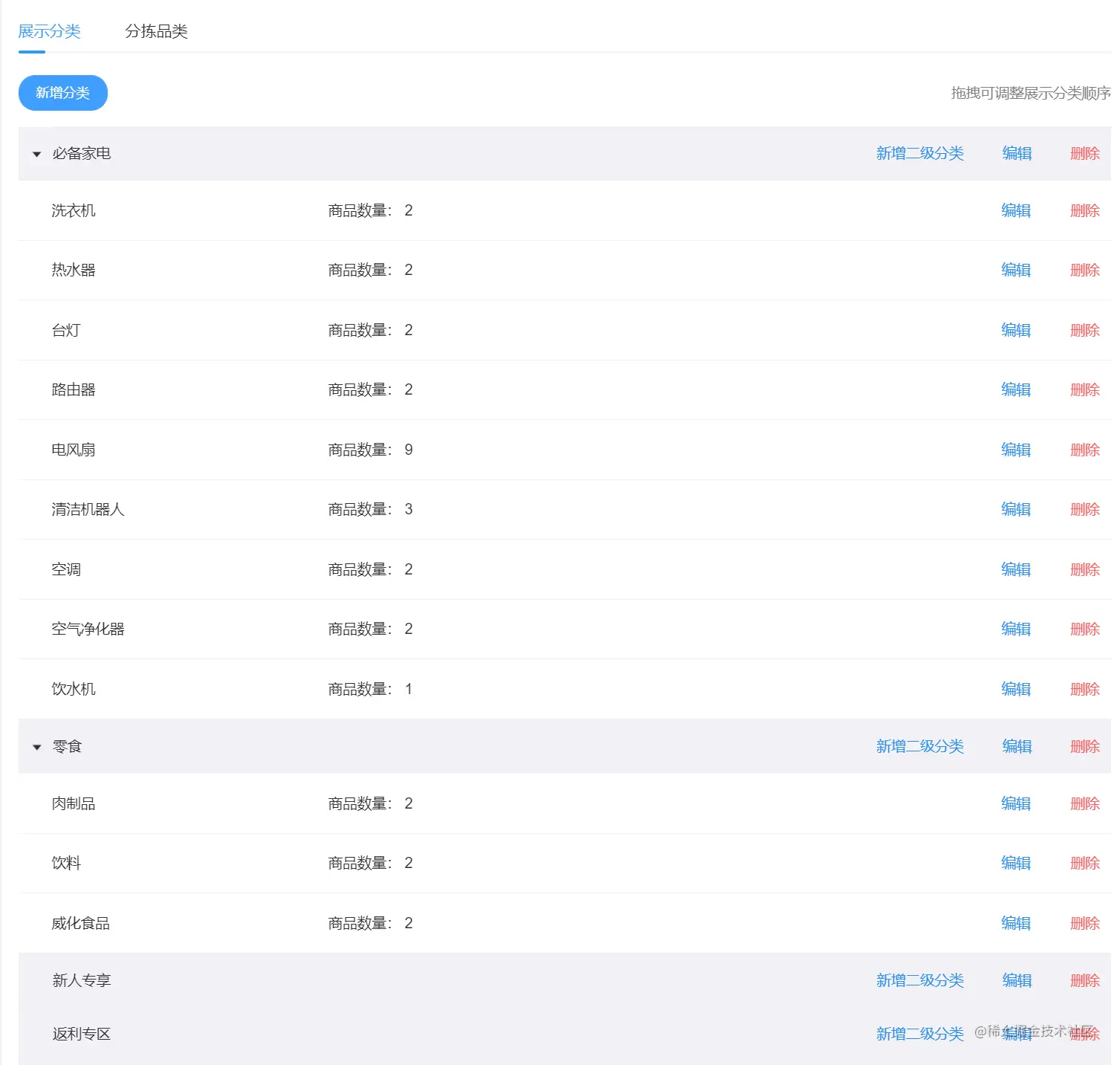The height and width of the screenshot is (1065, 1120).
Task: Delete the 饮水机 subcategory
Action: point(1084,689)
